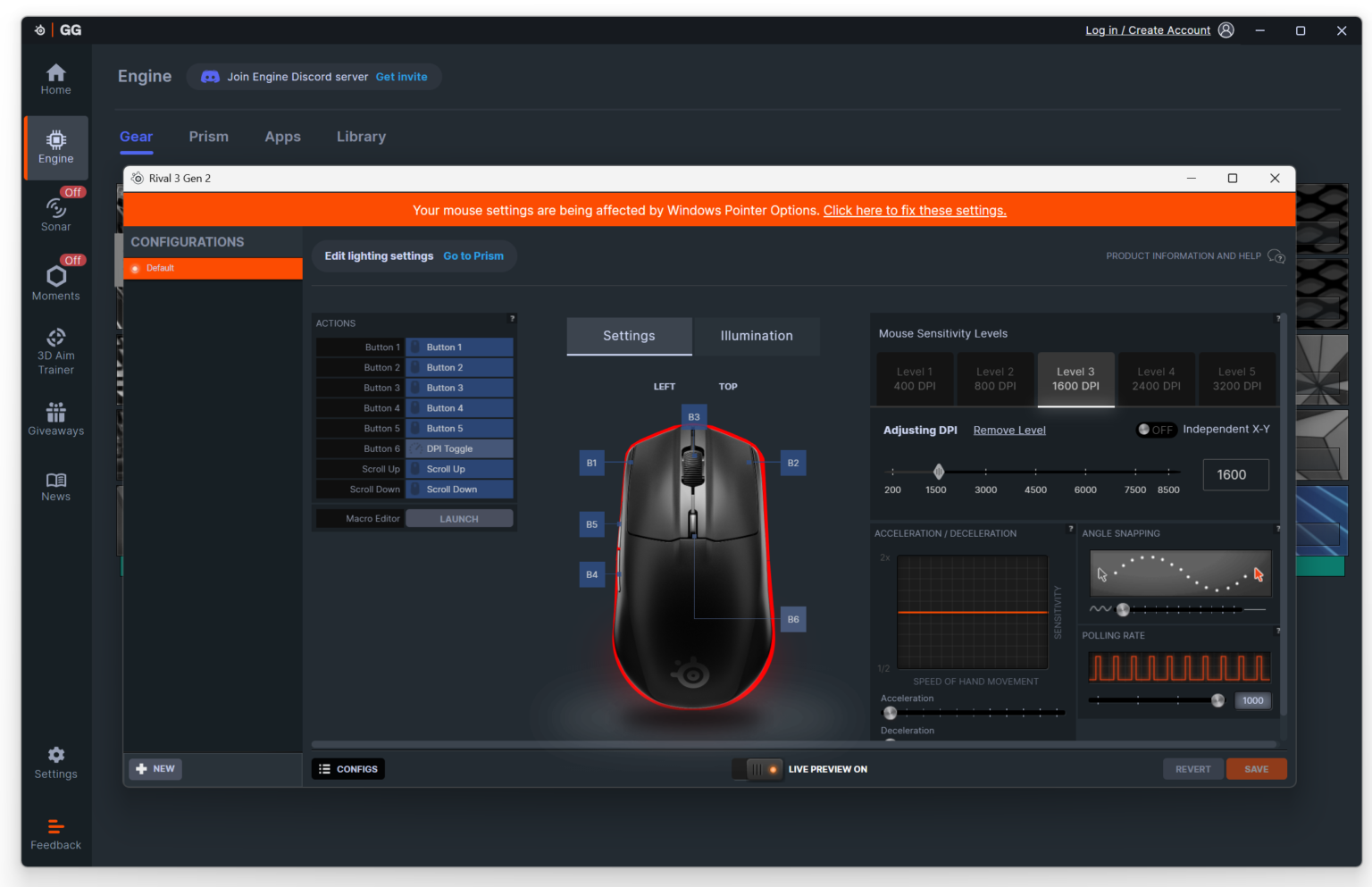This screenshot has width=1372, height=887.
Task: Open Button 6 DPI Toggle assignment
Action: [x=459, y=448]
